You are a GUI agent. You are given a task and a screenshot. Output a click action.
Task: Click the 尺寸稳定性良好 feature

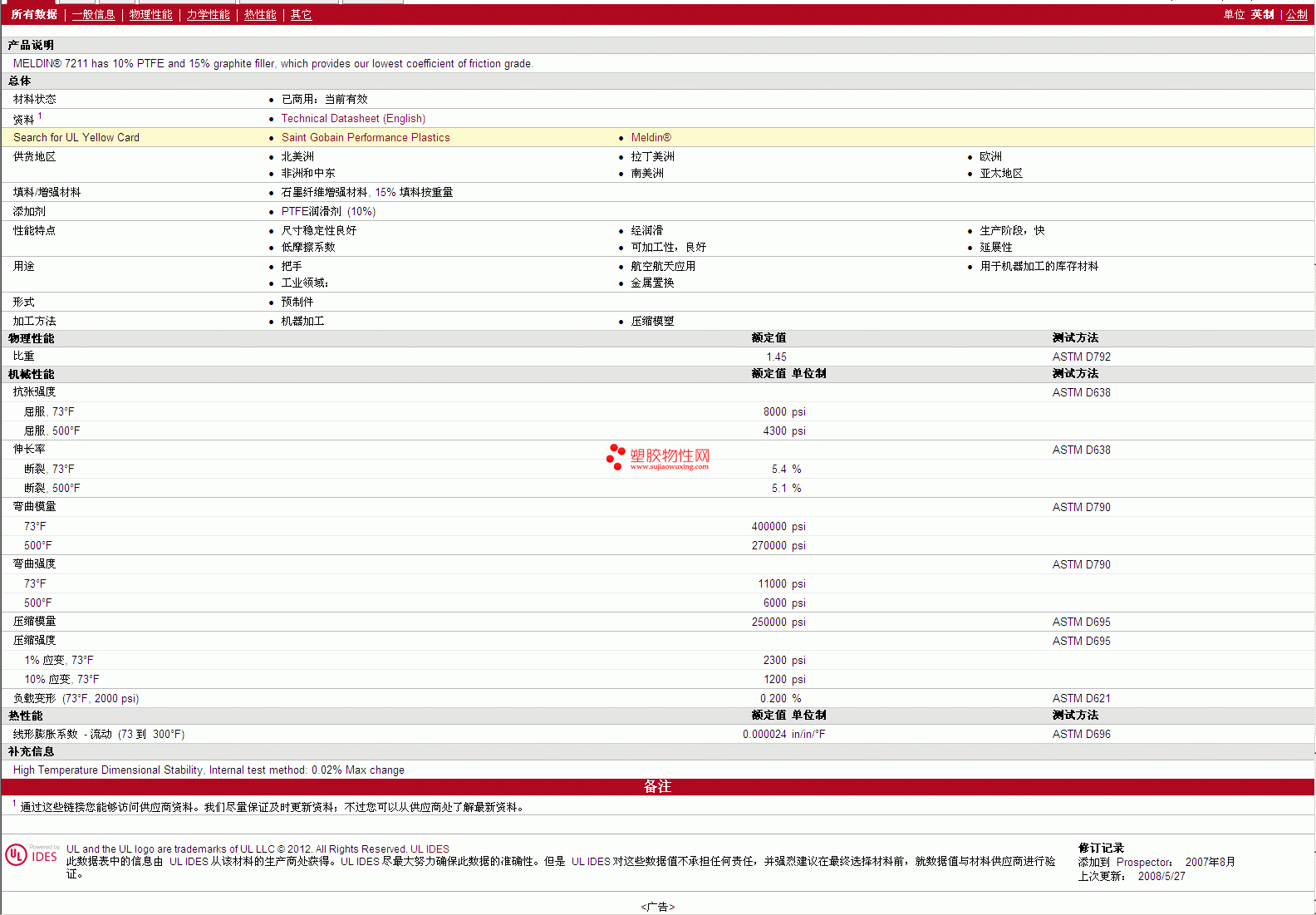click(x=319, y=231)
